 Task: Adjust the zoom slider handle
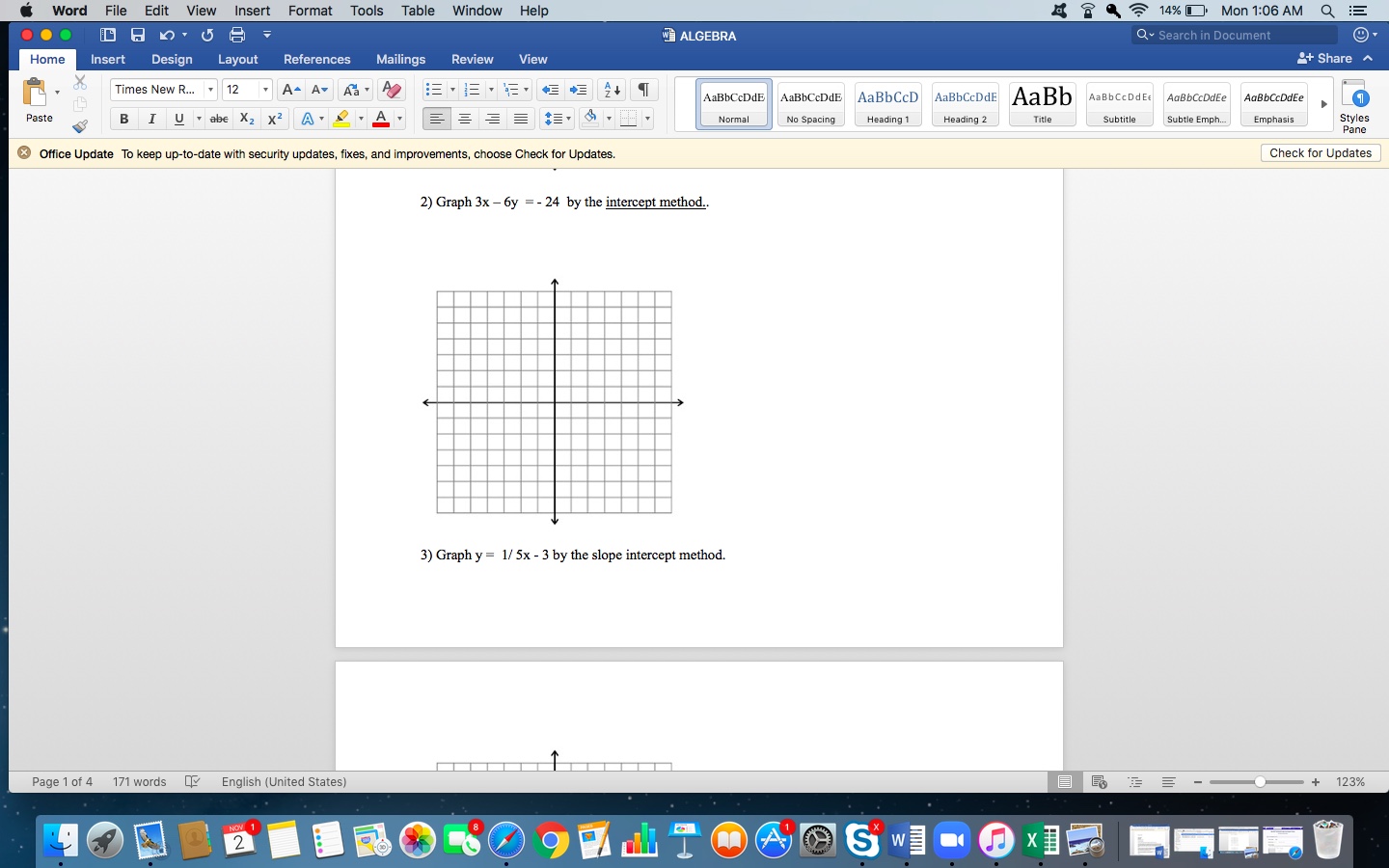coord(1260,782)
